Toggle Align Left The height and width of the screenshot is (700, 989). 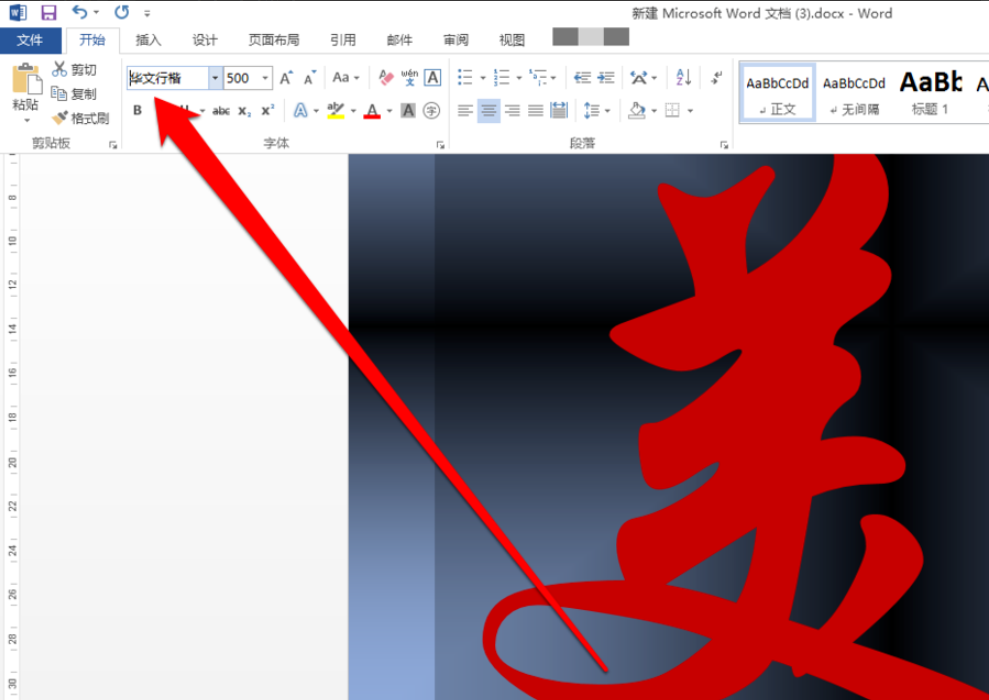coord(465,111)
